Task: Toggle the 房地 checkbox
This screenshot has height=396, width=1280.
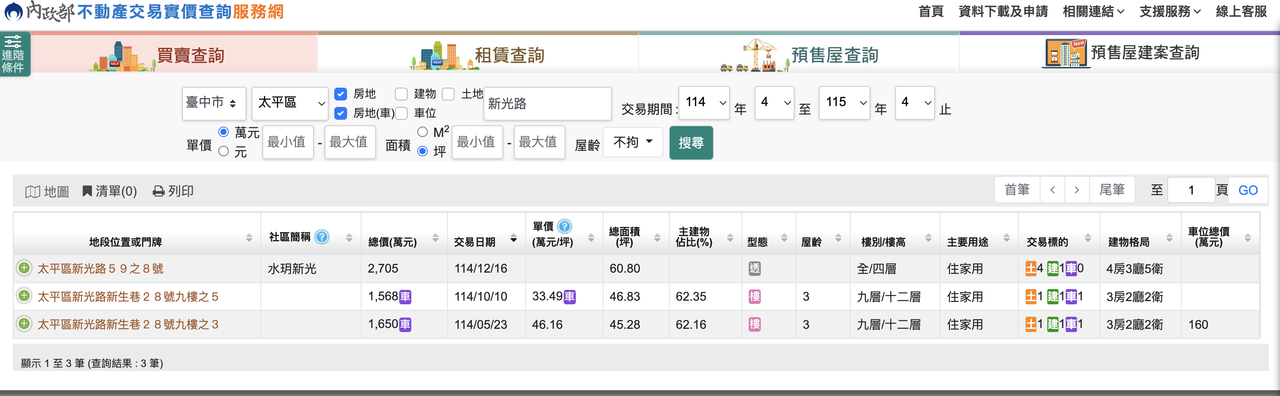Action: pyautogui.click(x=341, y=94)
